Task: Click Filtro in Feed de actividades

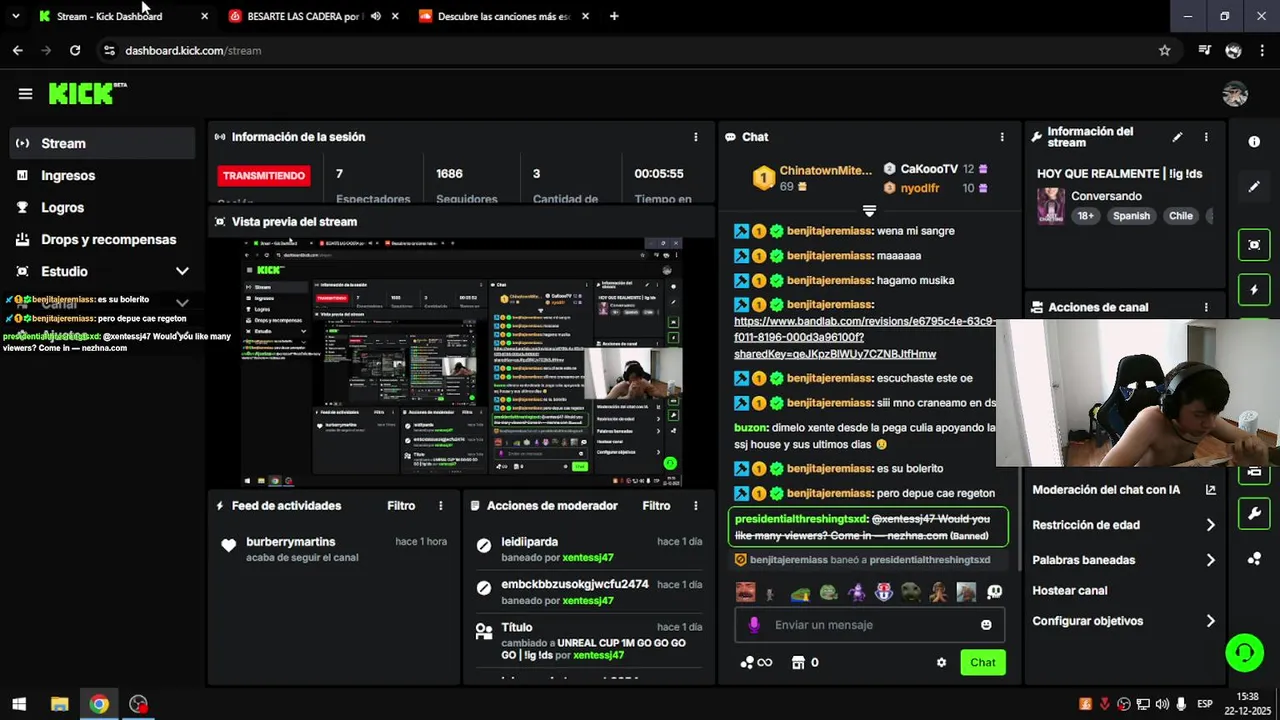Action: coord(401,506)
